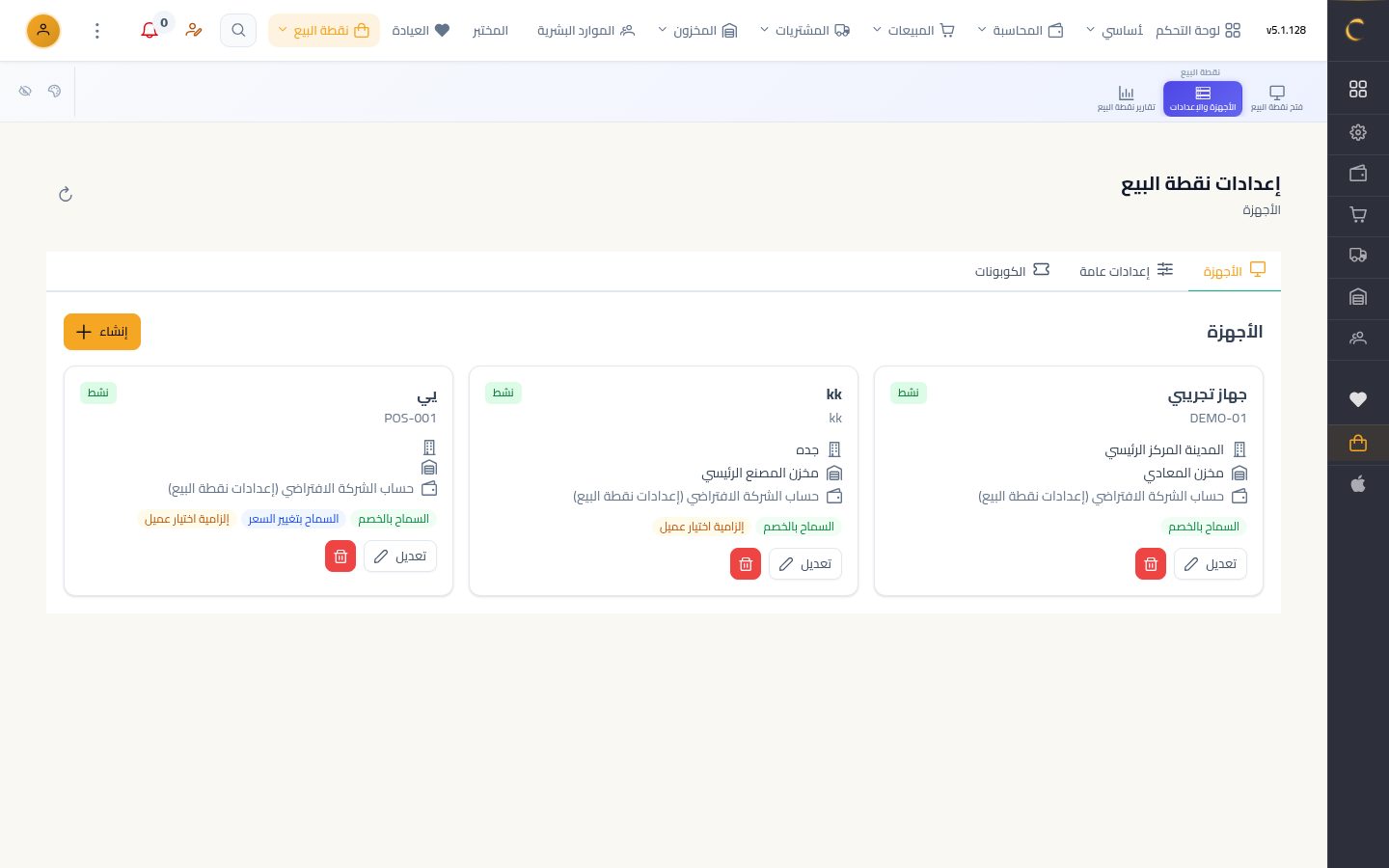Open the people HR sidebar icon
Viewport: 1389px width, 868px height.
pos(1358,339)
